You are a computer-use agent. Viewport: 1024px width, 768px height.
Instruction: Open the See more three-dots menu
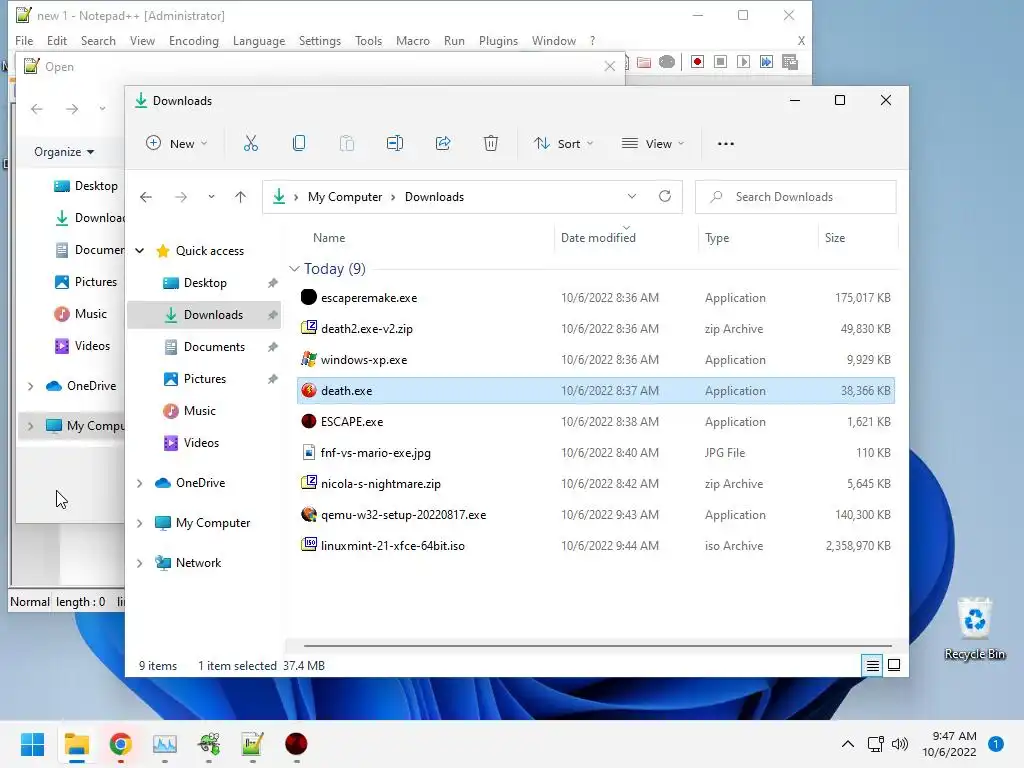coord(726,144)
